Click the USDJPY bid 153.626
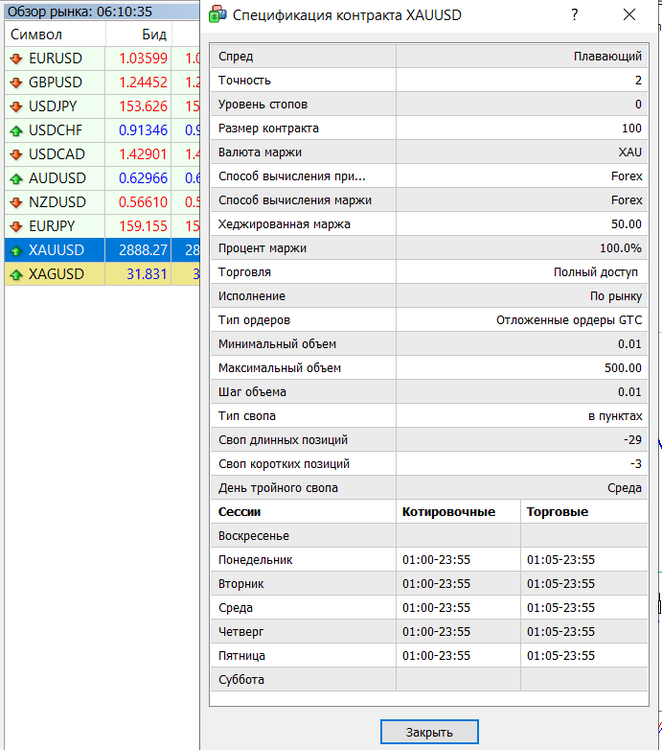 point(143,106)
